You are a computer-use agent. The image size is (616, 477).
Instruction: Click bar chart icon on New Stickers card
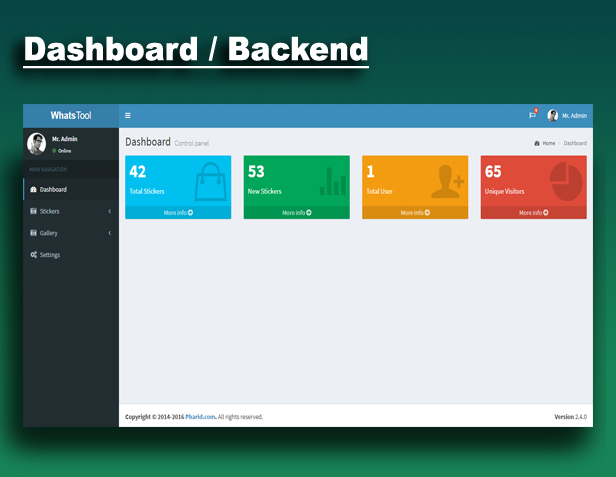click(333, 182)
